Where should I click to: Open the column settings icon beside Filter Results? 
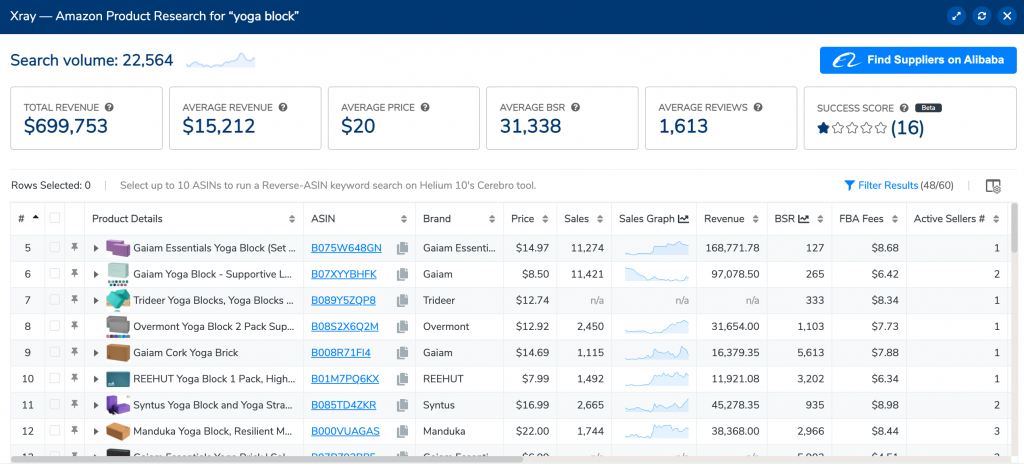click(992, 186)
